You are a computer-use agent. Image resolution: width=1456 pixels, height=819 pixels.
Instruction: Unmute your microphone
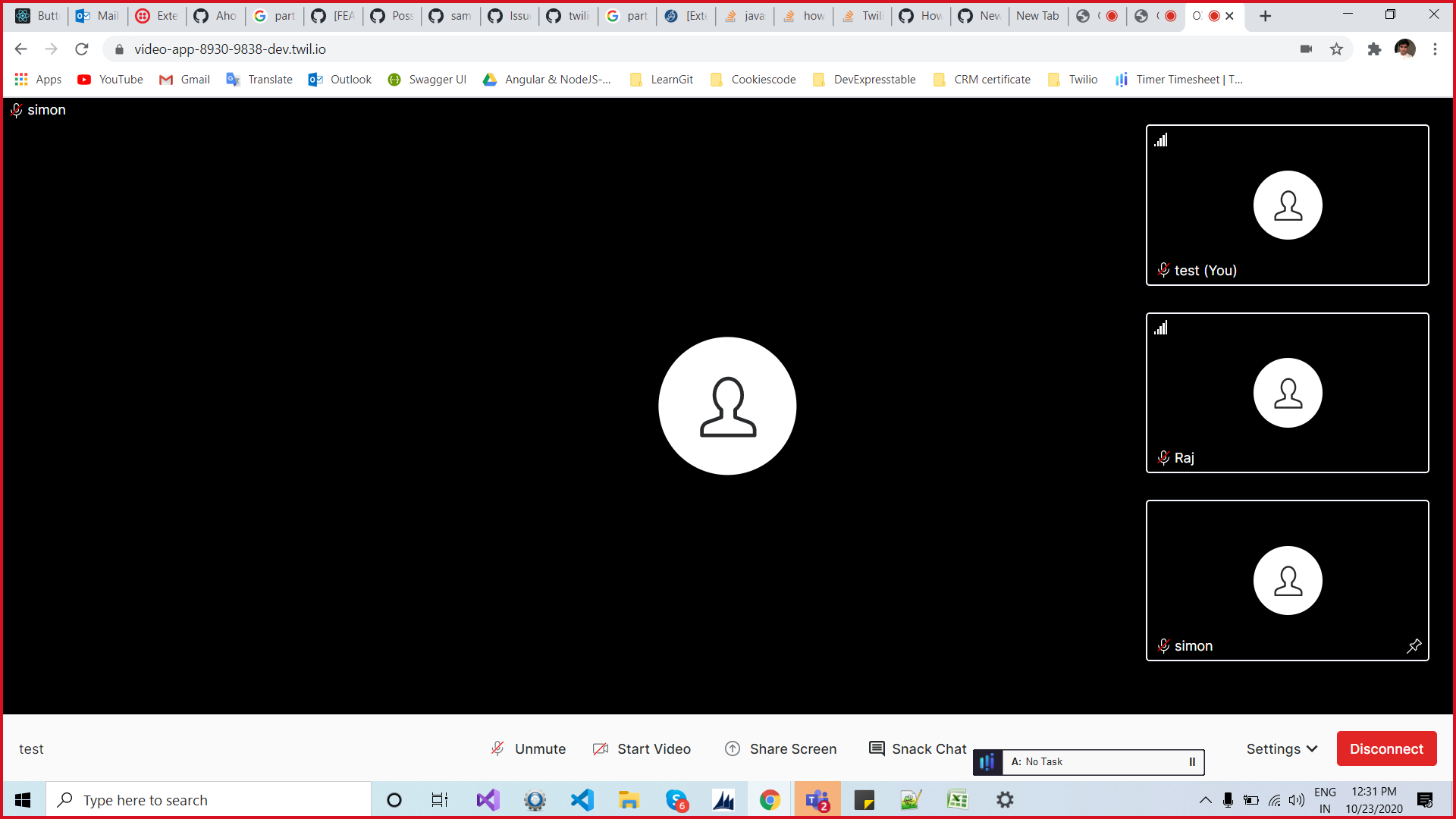coord(529,748)
